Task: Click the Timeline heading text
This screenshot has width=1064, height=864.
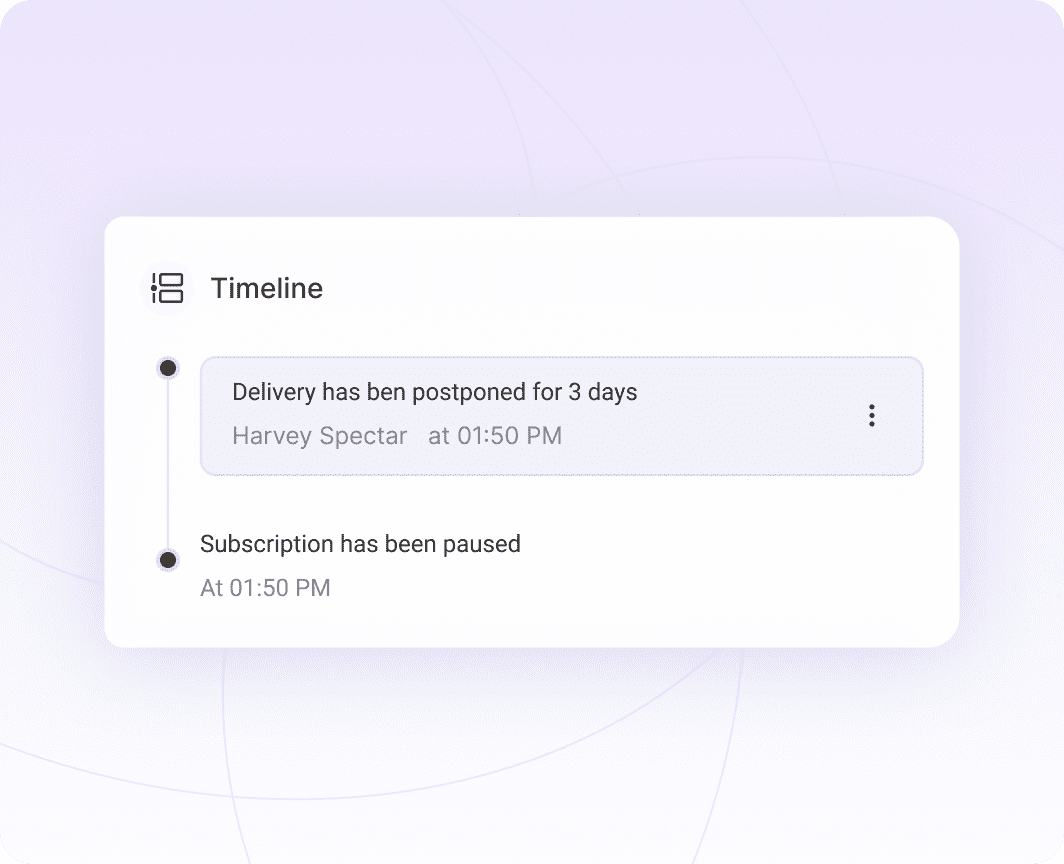Action: point(266,288)
